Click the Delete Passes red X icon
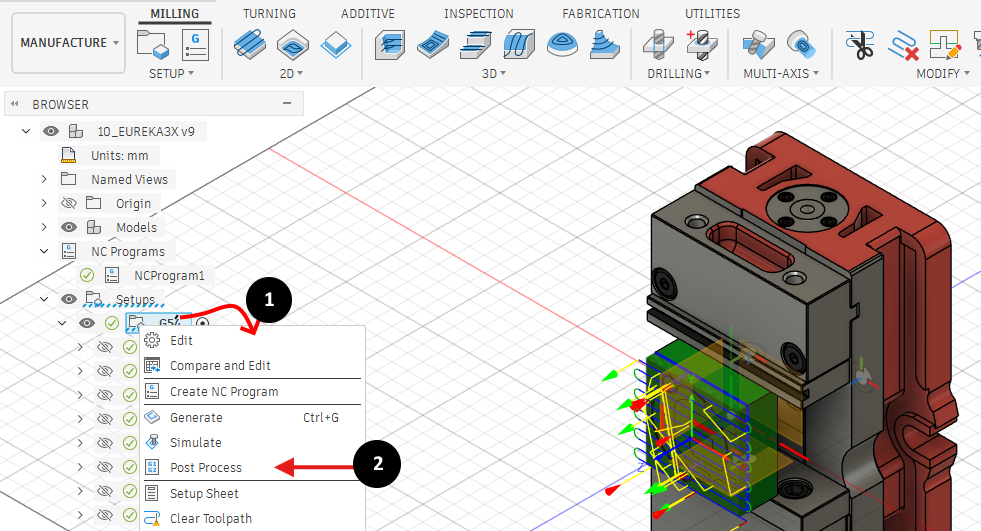 coord(903,45)
